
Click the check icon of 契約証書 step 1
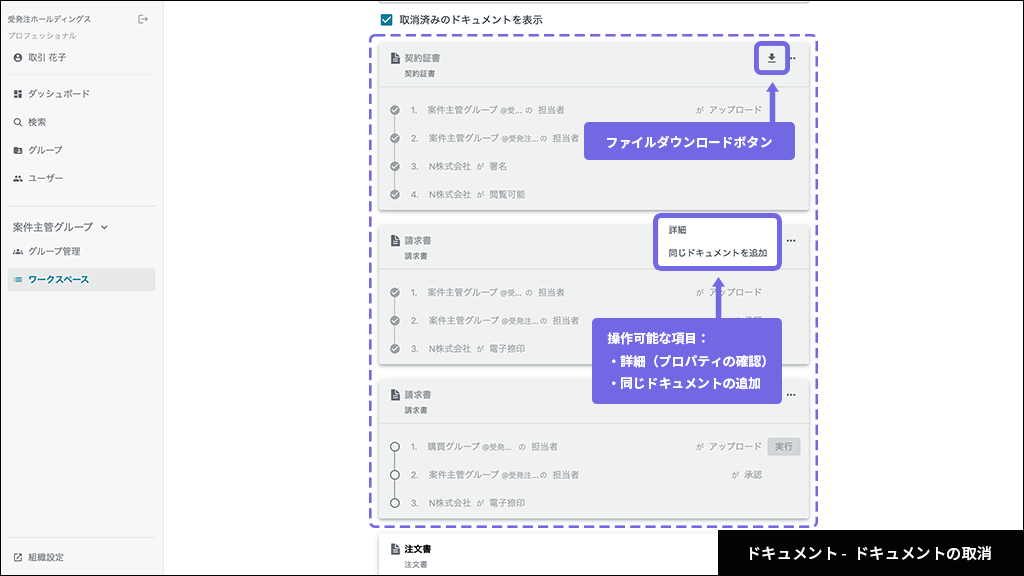(x=395, y=110)
